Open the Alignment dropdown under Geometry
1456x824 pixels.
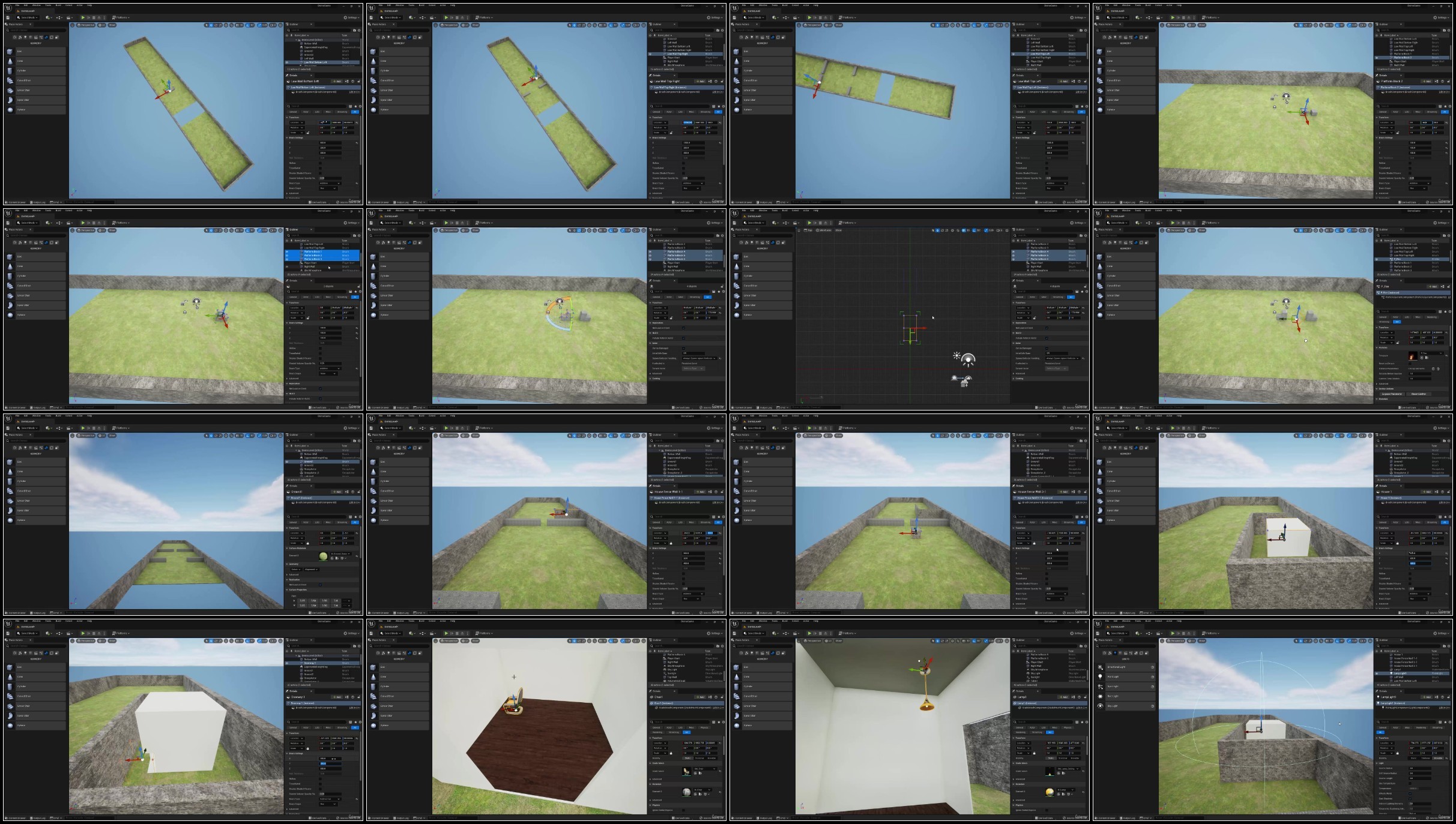click(x=311, y=570)
